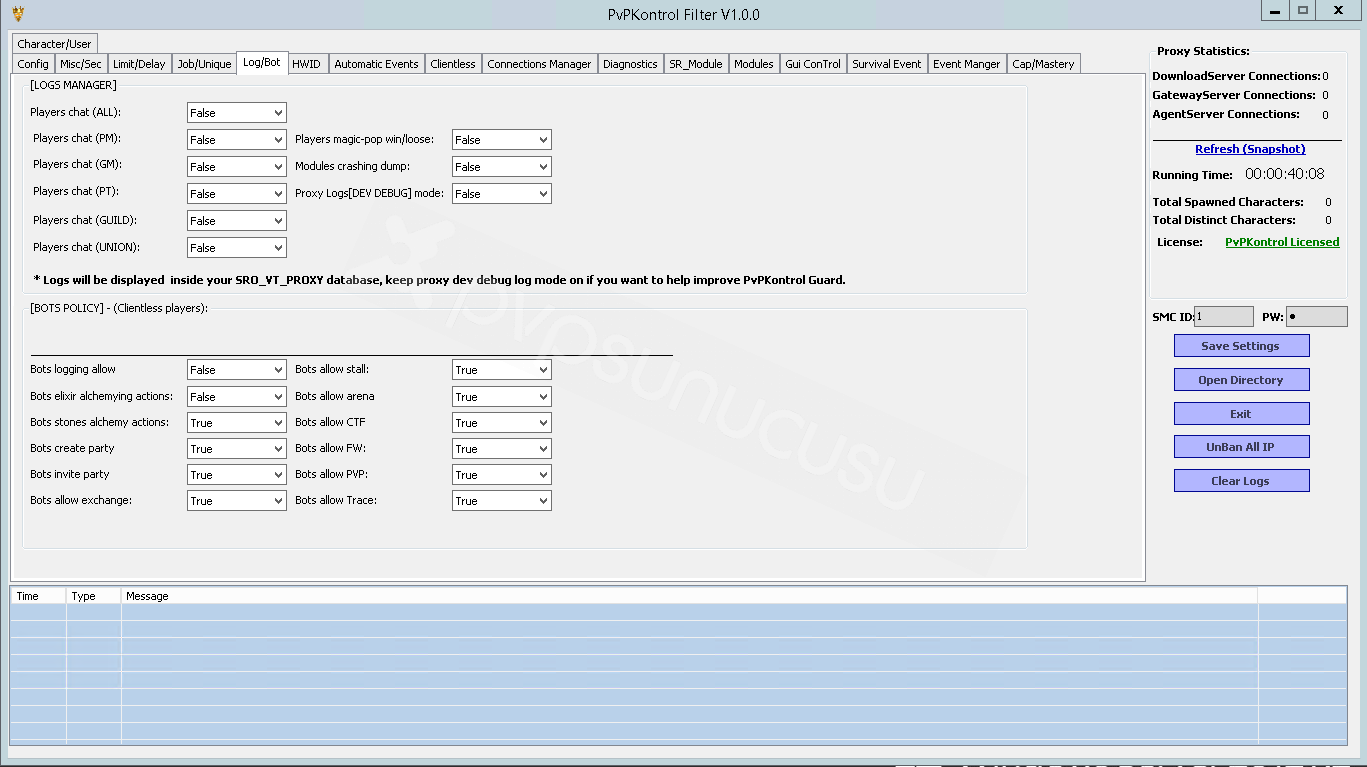Click the Save Settings button
The image size is (1367, 767).
click(1241, 346)
